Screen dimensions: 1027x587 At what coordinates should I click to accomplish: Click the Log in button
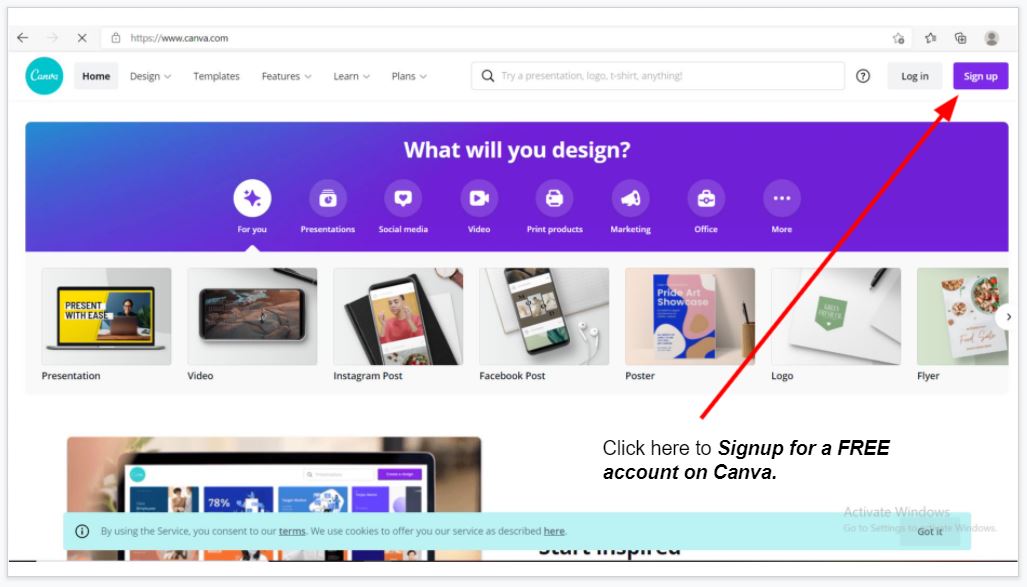pyautogui.click(x=915, y=76)
